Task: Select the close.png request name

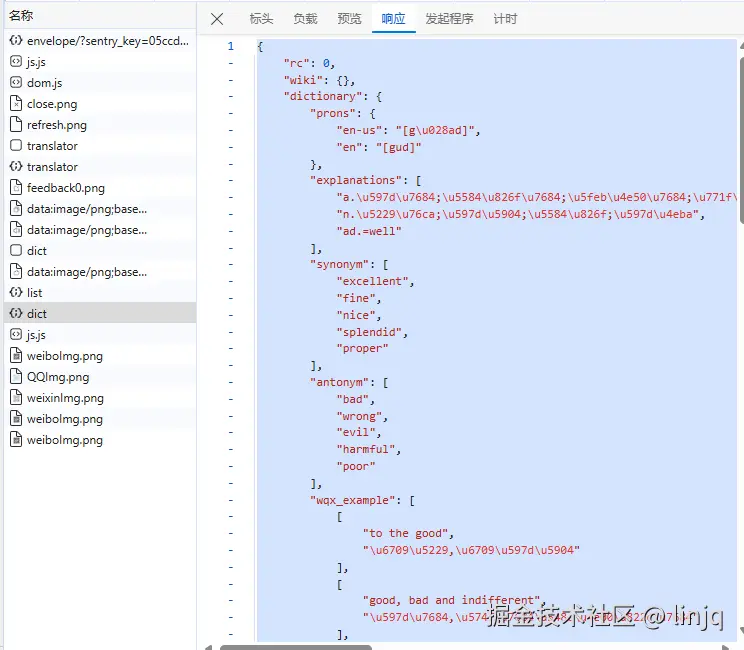Action: click(52, 104)
